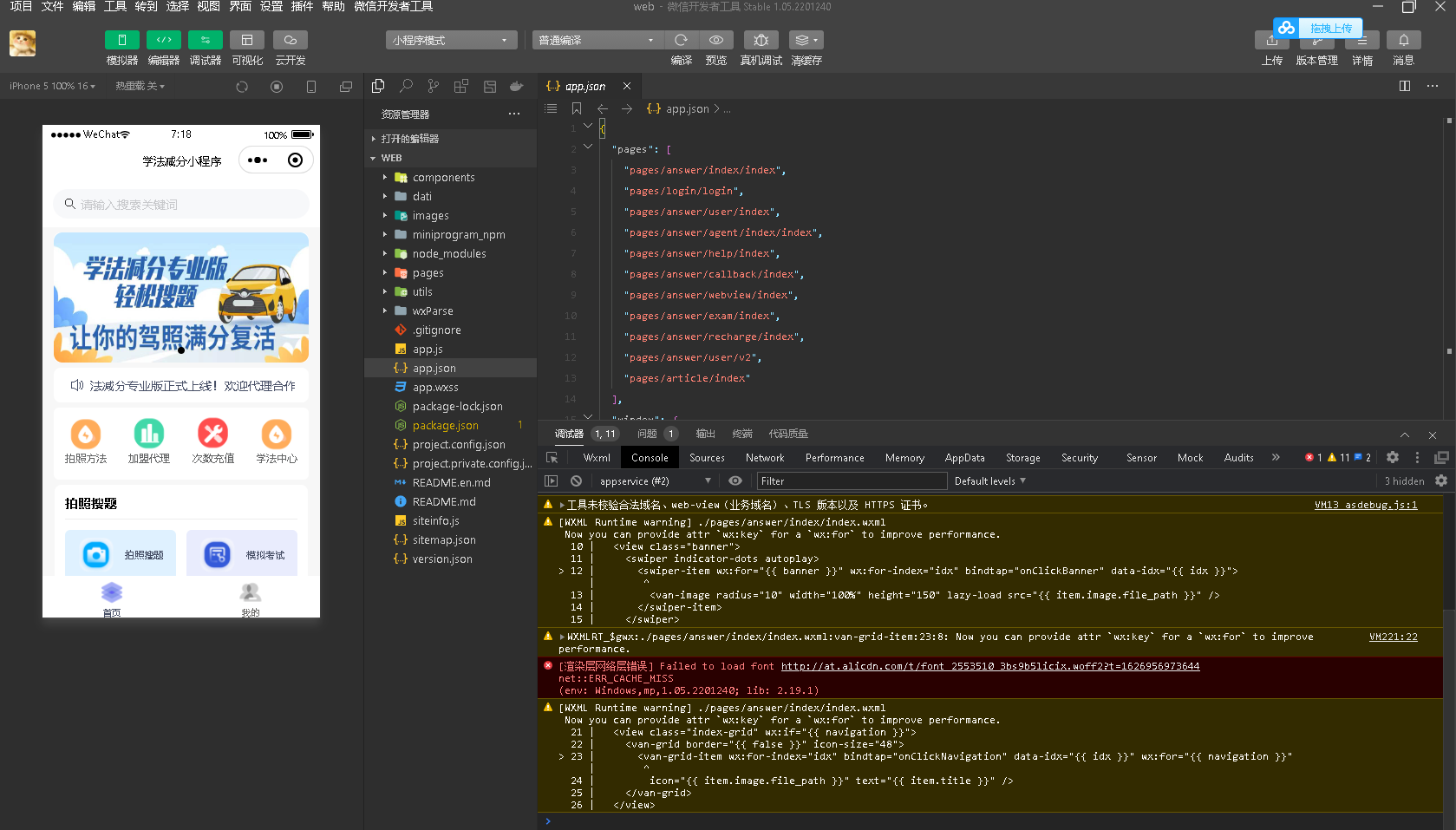Image resolution: width=1456 pixels, height=830 pixels.
Task: Open the VM13 asdebug.js:1 source link
Action: [x=1365, y=505]
